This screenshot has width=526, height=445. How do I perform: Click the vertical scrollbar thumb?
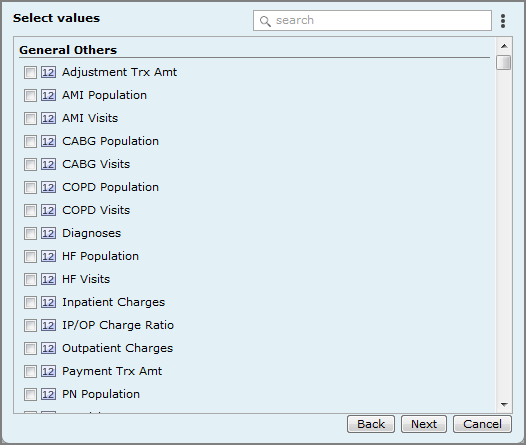[504, 62]
